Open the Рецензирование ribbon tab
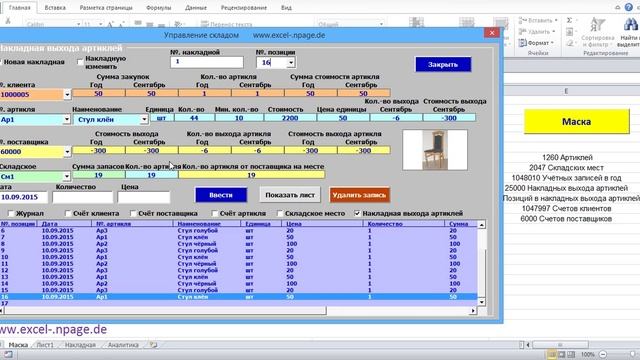 244,8
